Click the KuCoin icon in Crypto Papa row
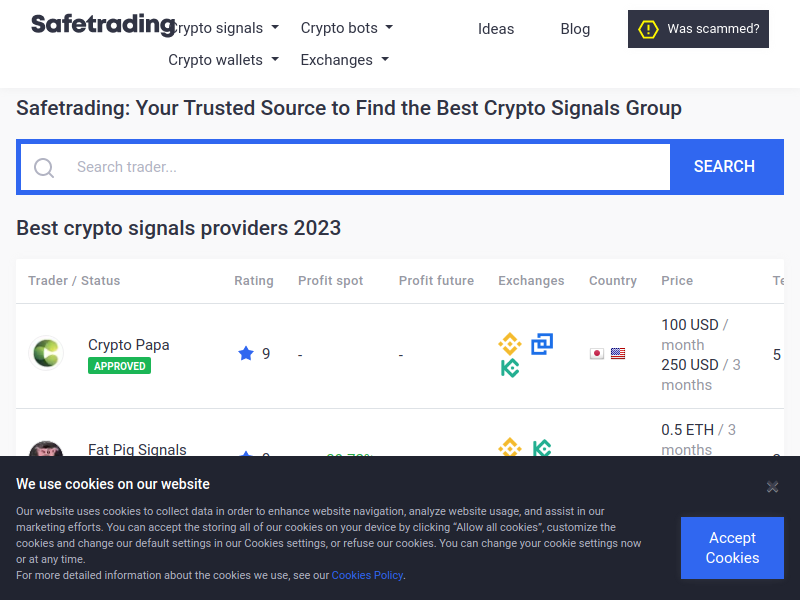 (510, 368)
